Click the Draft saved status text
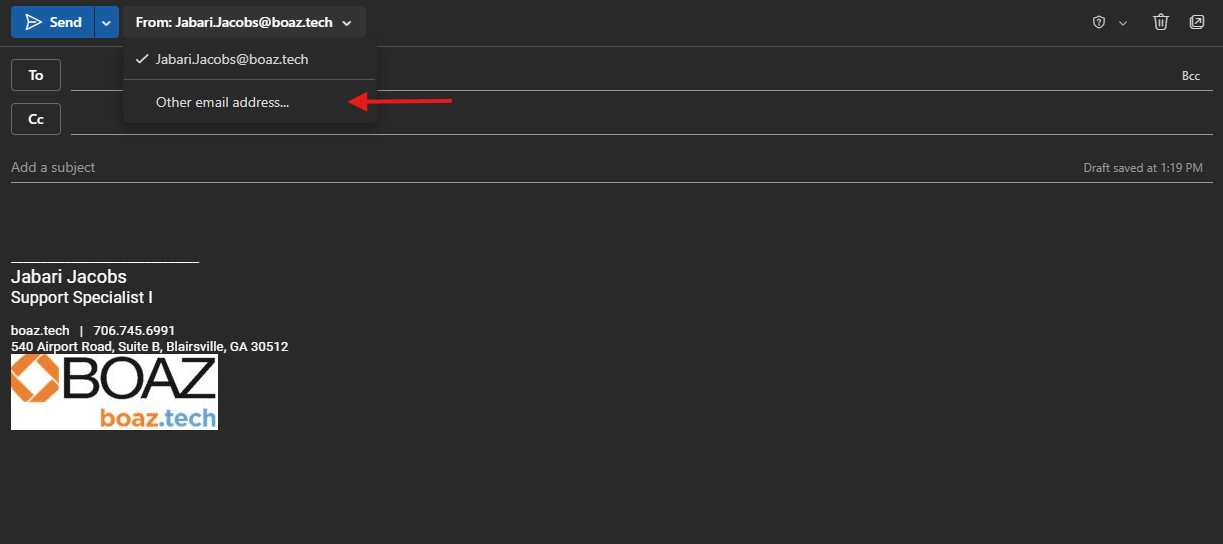 pyautogui.click(x=1142, y=168)
